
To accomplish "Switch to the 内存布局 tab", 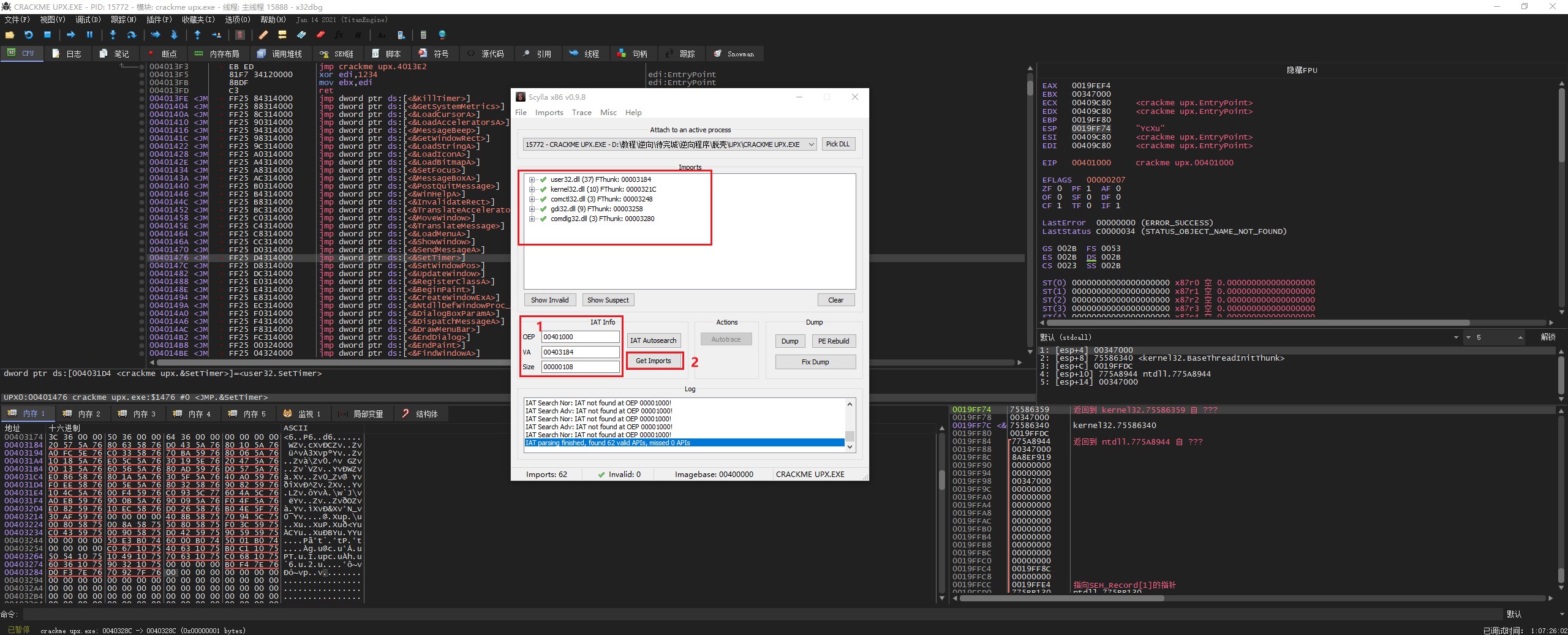I will [218, 54].
